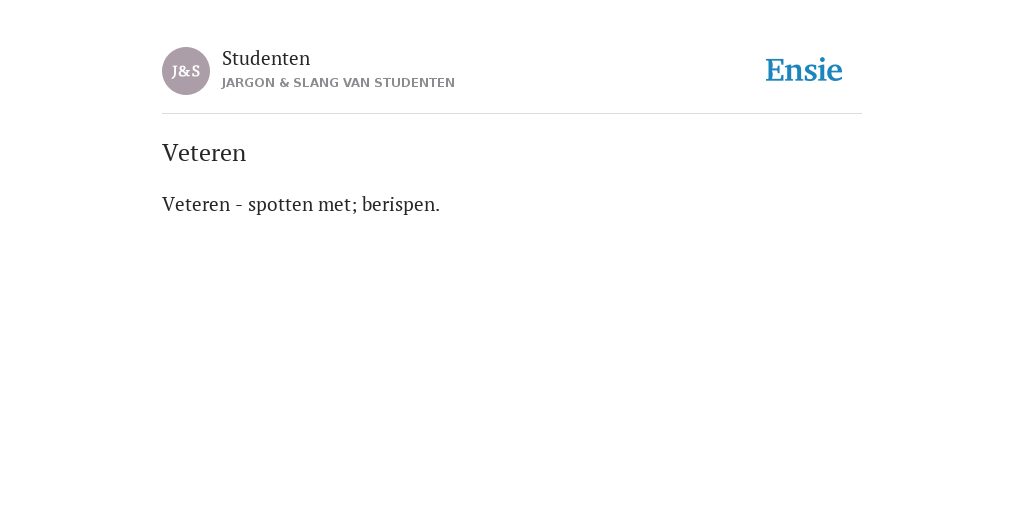Open the Studenten author title
Screen dimensions: 1024x512
pyautogui.click(x=266, y=58)
